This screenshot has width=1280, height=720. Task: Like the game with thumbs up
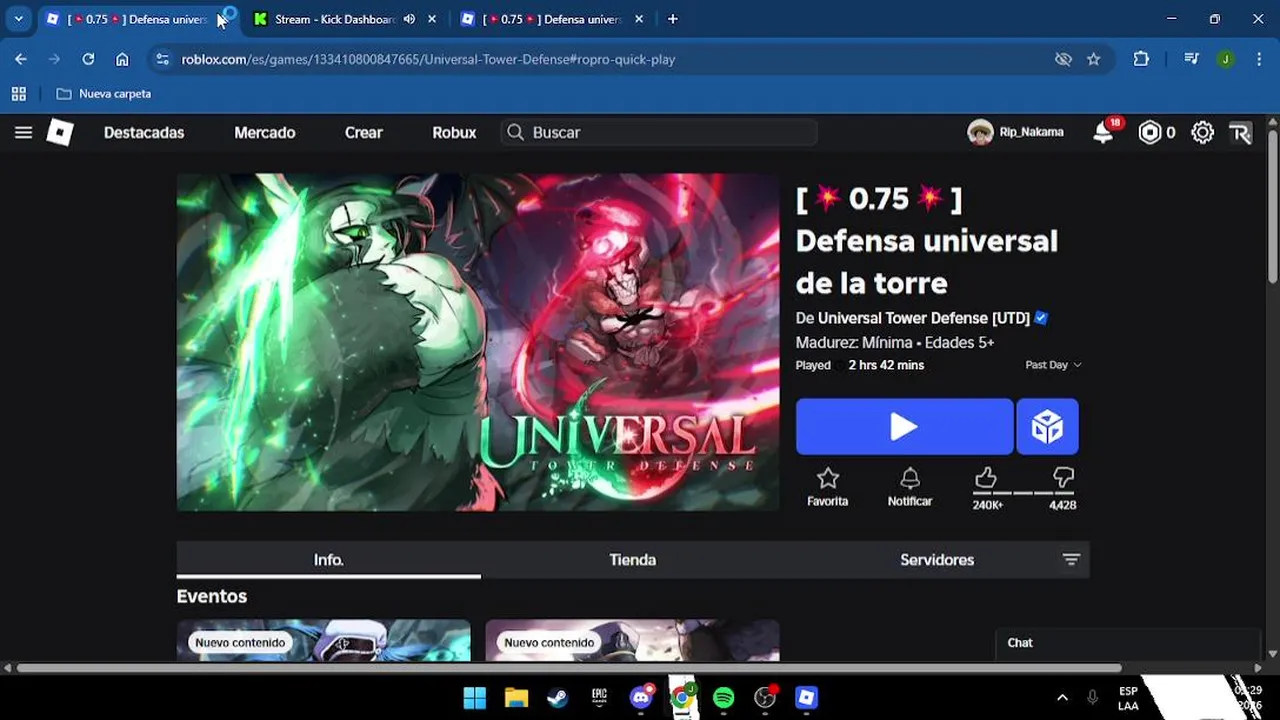[987, 480]
